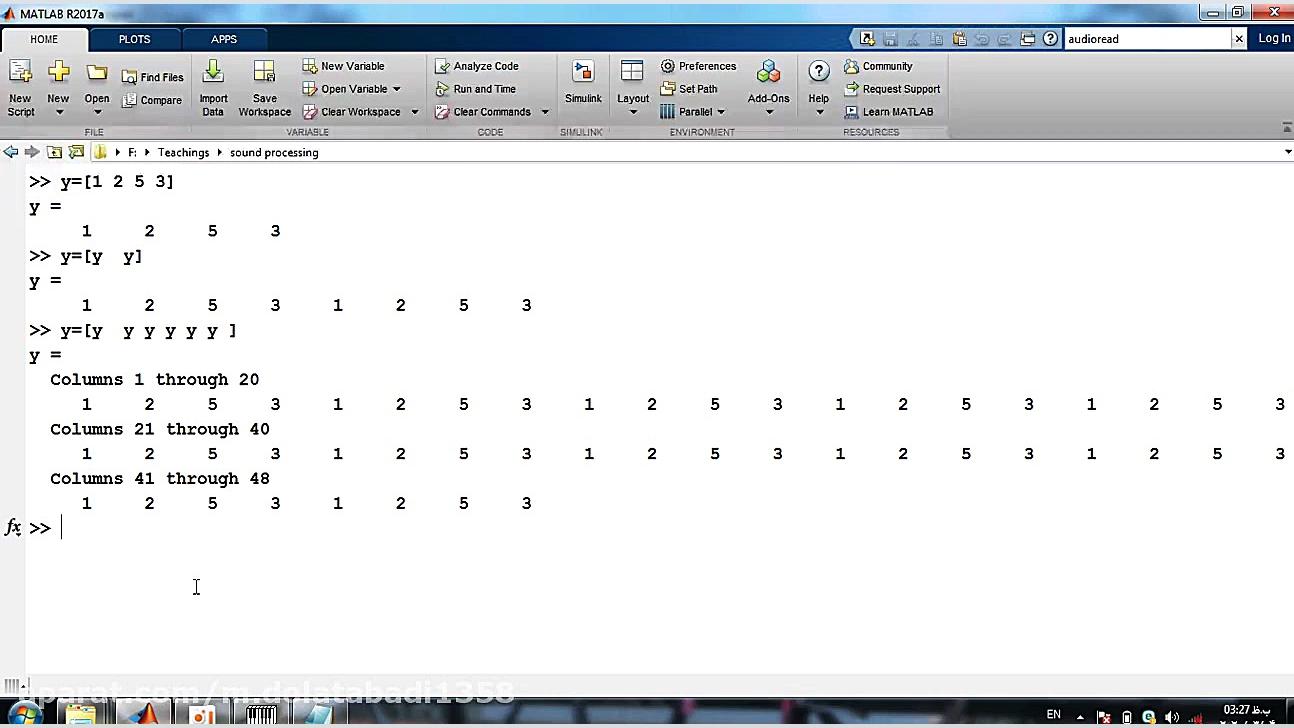Open the Windows Start menu

(24, 714)
